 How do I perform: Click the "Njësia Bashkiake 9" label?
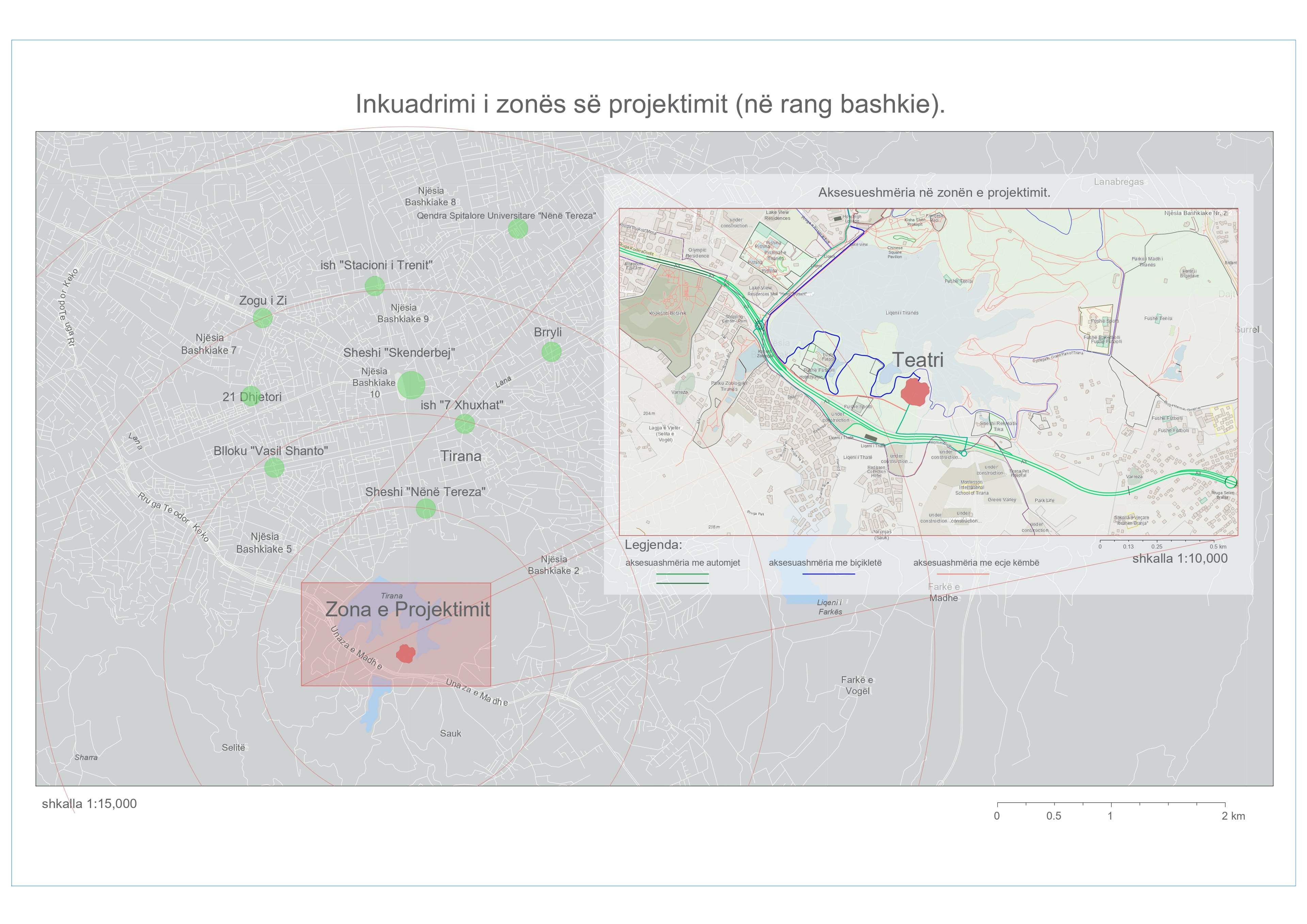click(x=403, y=314)
